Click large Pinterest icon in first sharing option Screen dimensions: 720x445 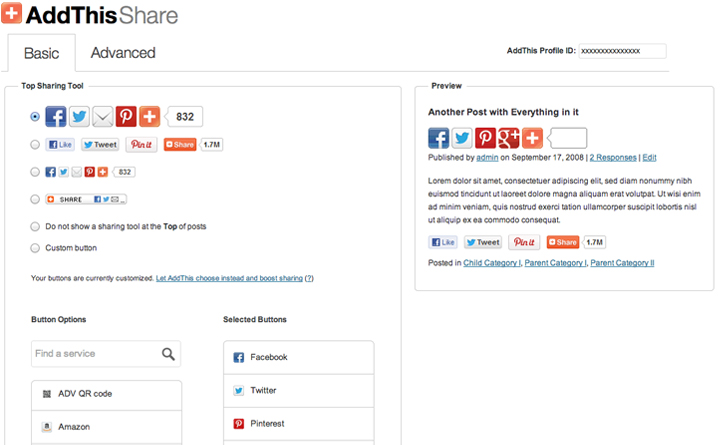(x=126, y=117)
